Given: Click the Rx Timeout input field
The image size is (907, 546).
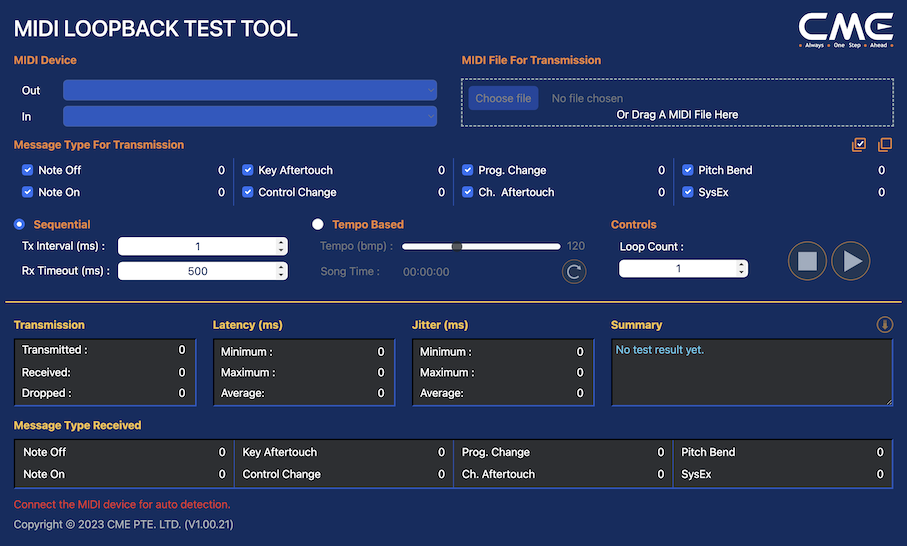Looking at the screenshot, I should pyautogui.click(x=197, y=271).
